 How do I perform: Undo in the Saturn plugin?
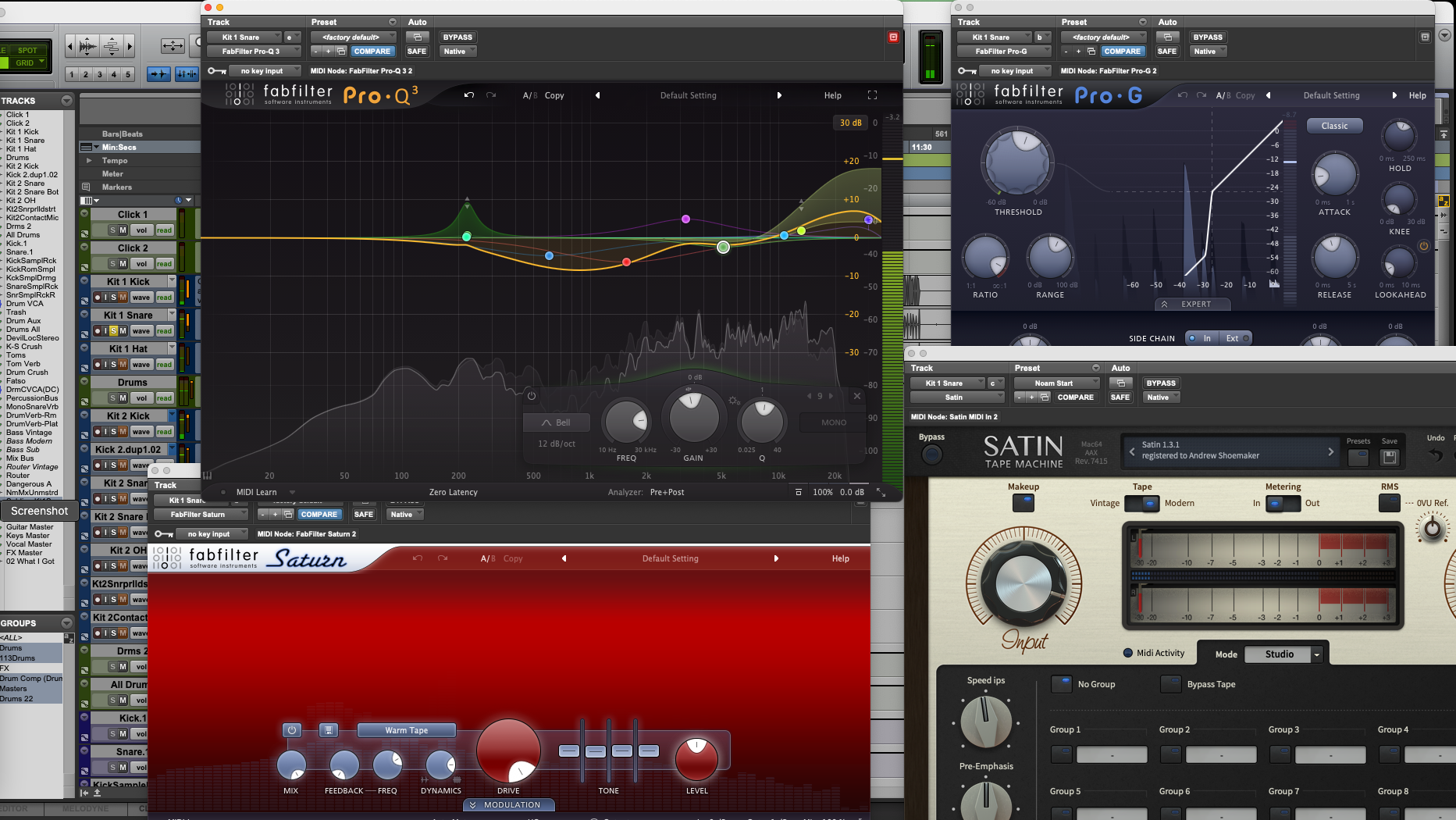click(418, 558)
